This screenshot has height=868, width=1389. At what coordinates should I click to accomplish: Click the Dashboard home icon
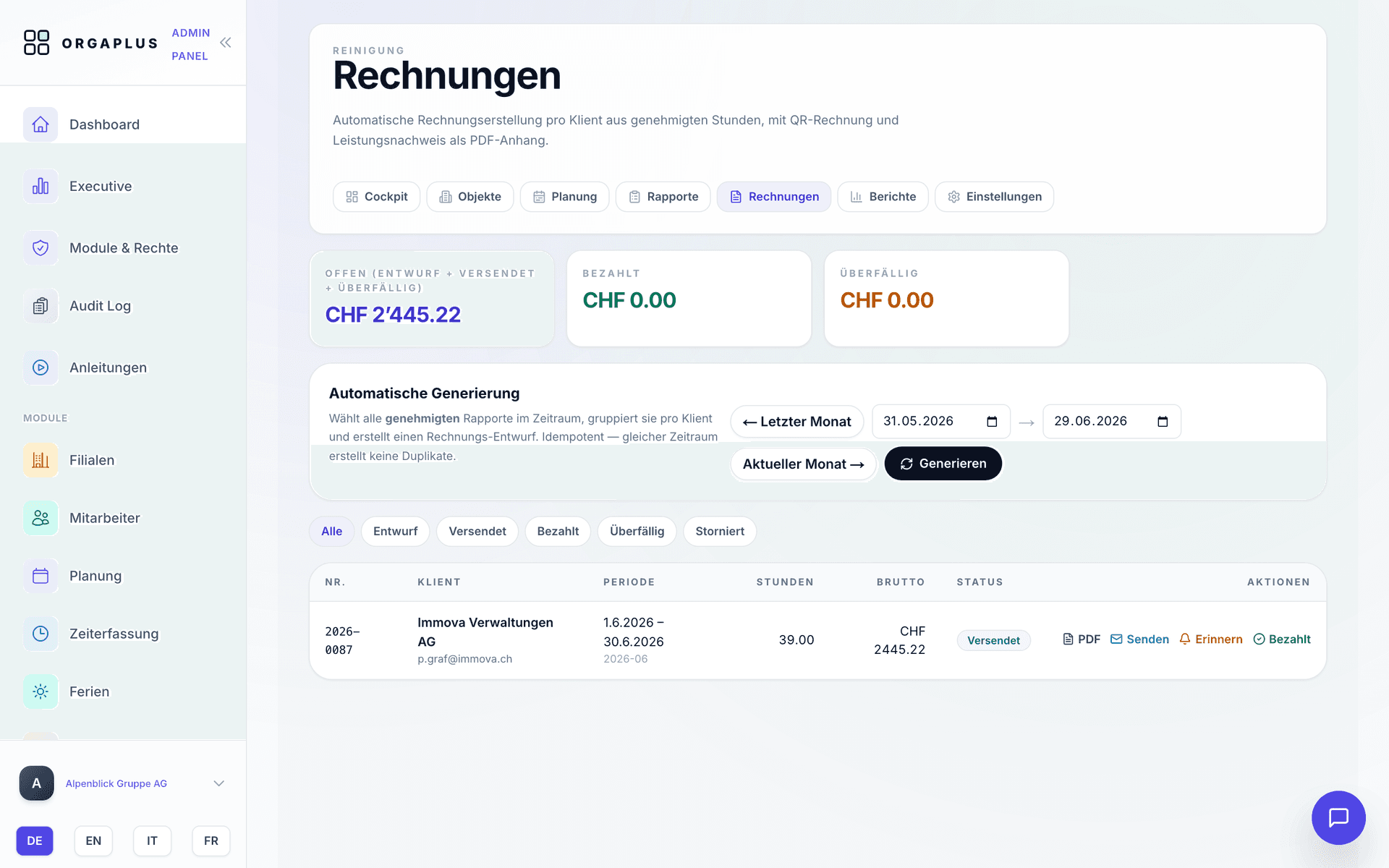point(41,124)
